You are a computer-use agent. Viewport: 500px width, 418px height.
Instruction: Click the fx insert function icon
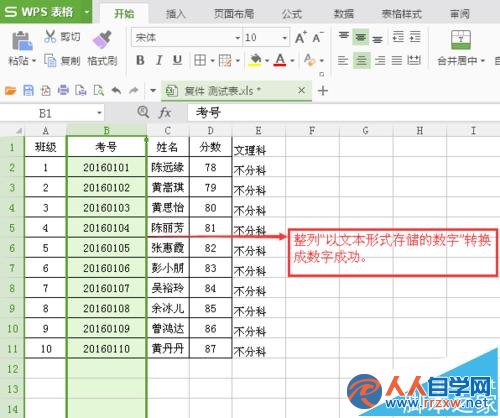(x=165, y=112)
